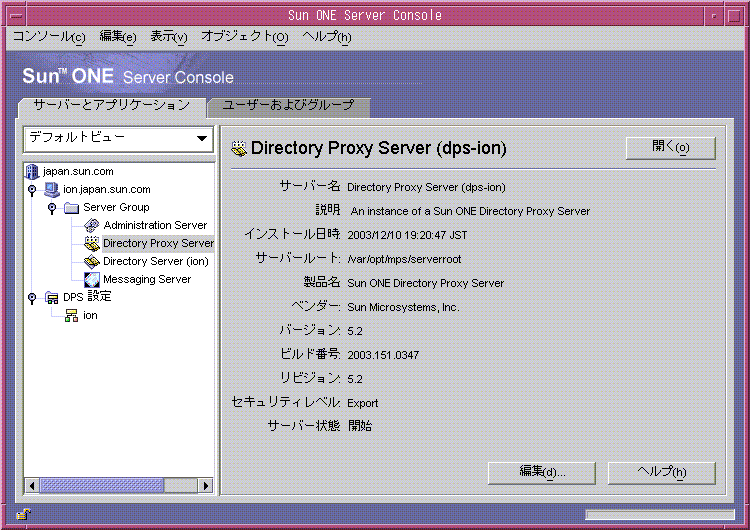Open the オブジェクト menu

(244, 36)
